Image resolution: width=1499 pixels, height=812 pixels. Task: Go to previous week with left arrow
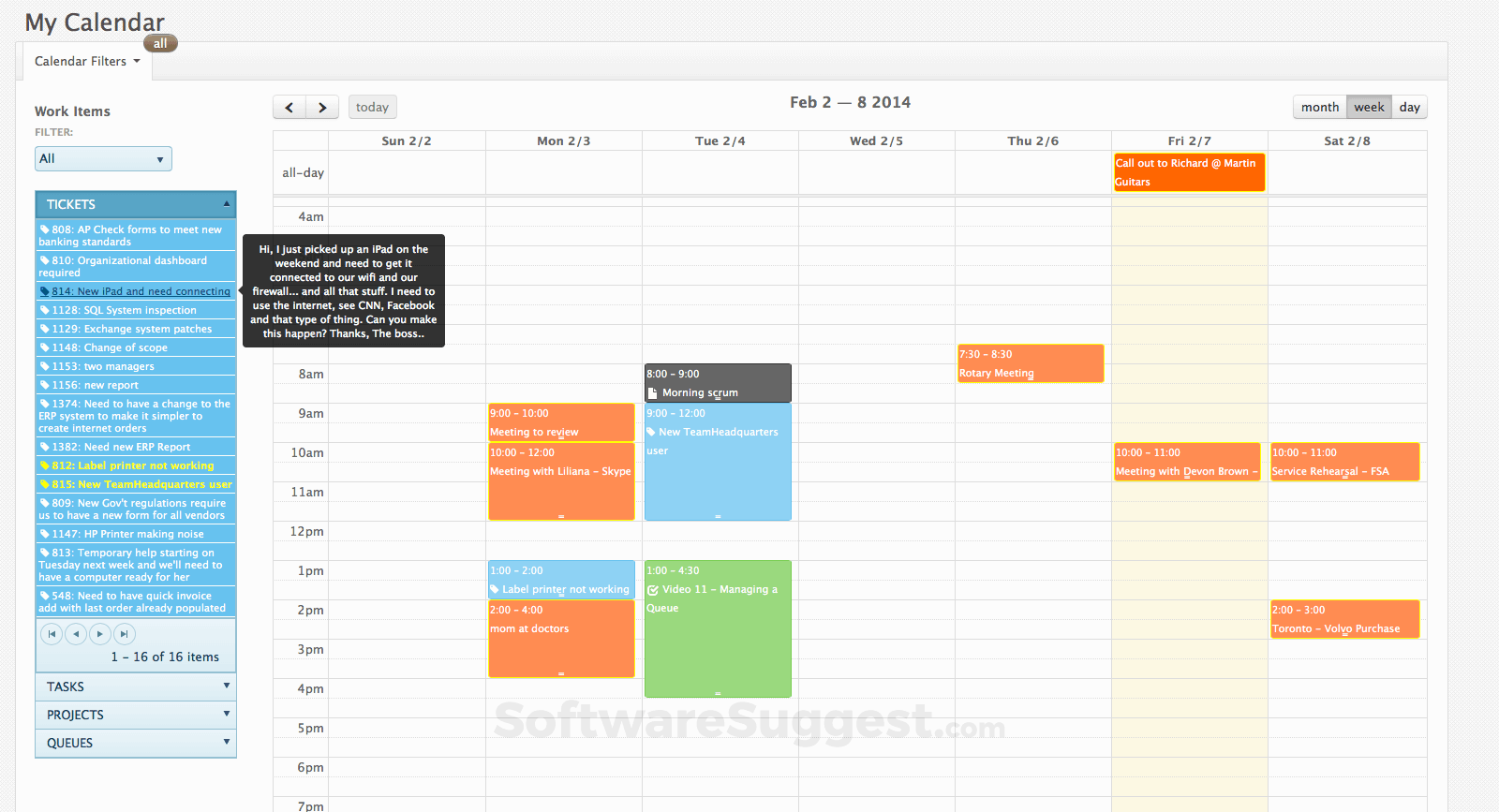point(289,108)
